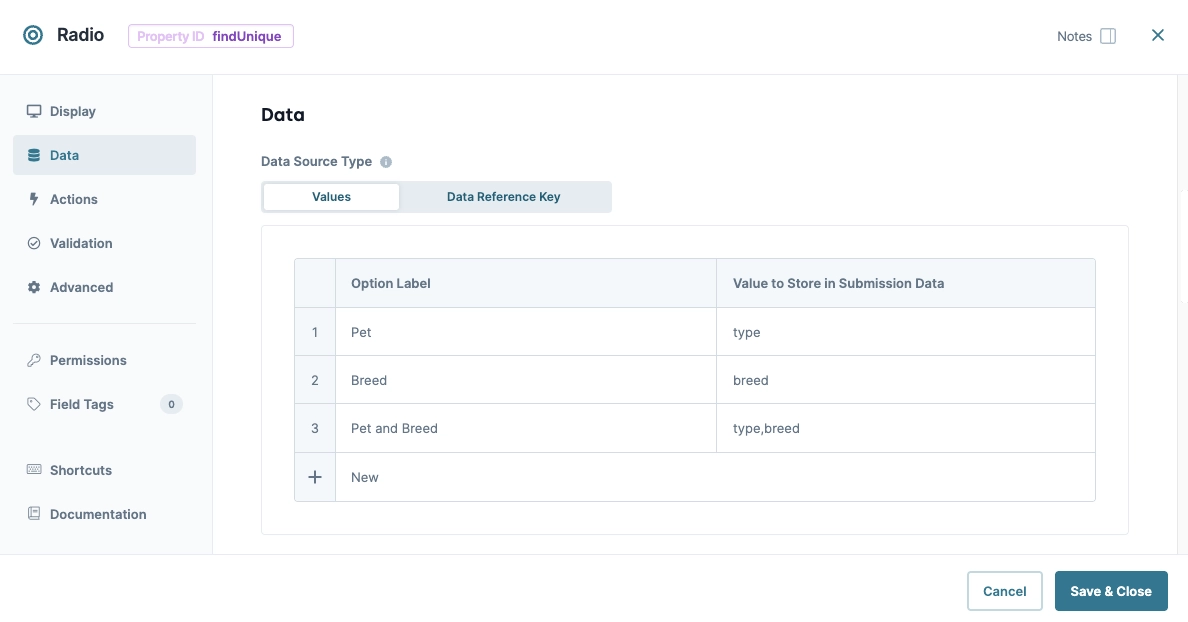View Shortcuts via keyboard icon
Viewport: 1188px width, 622px height.
click(35, 470)
